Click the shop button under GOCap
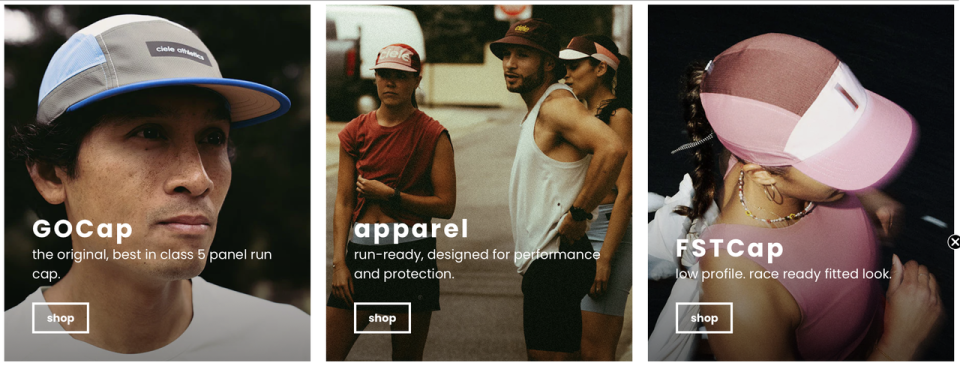The width and height of the screenshot is (960, 366). point(61,318)
